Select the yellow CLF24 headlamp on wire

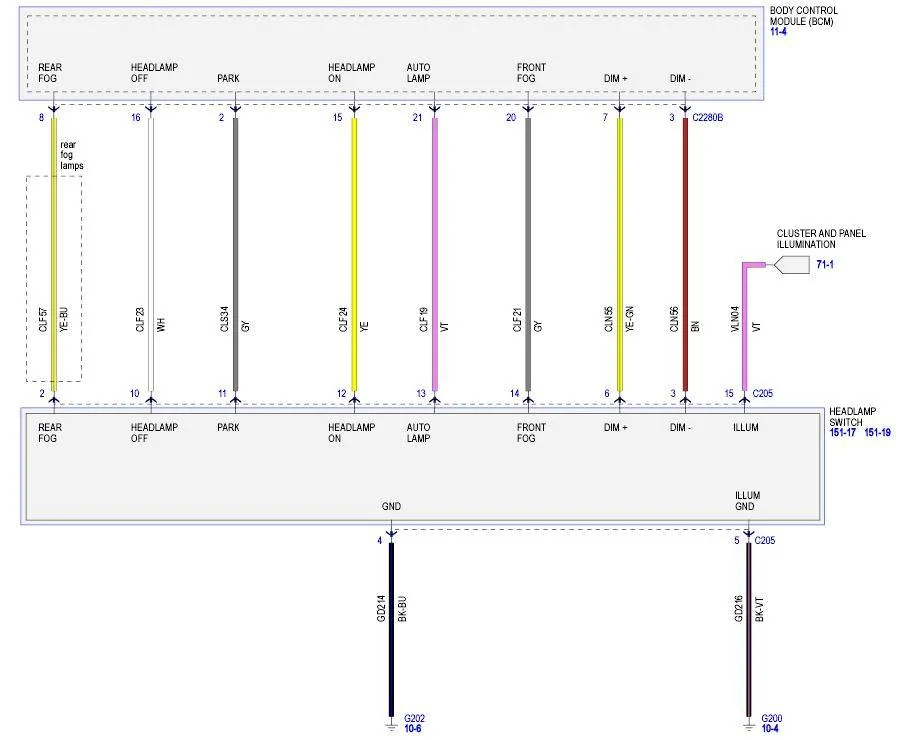(354, 254)
